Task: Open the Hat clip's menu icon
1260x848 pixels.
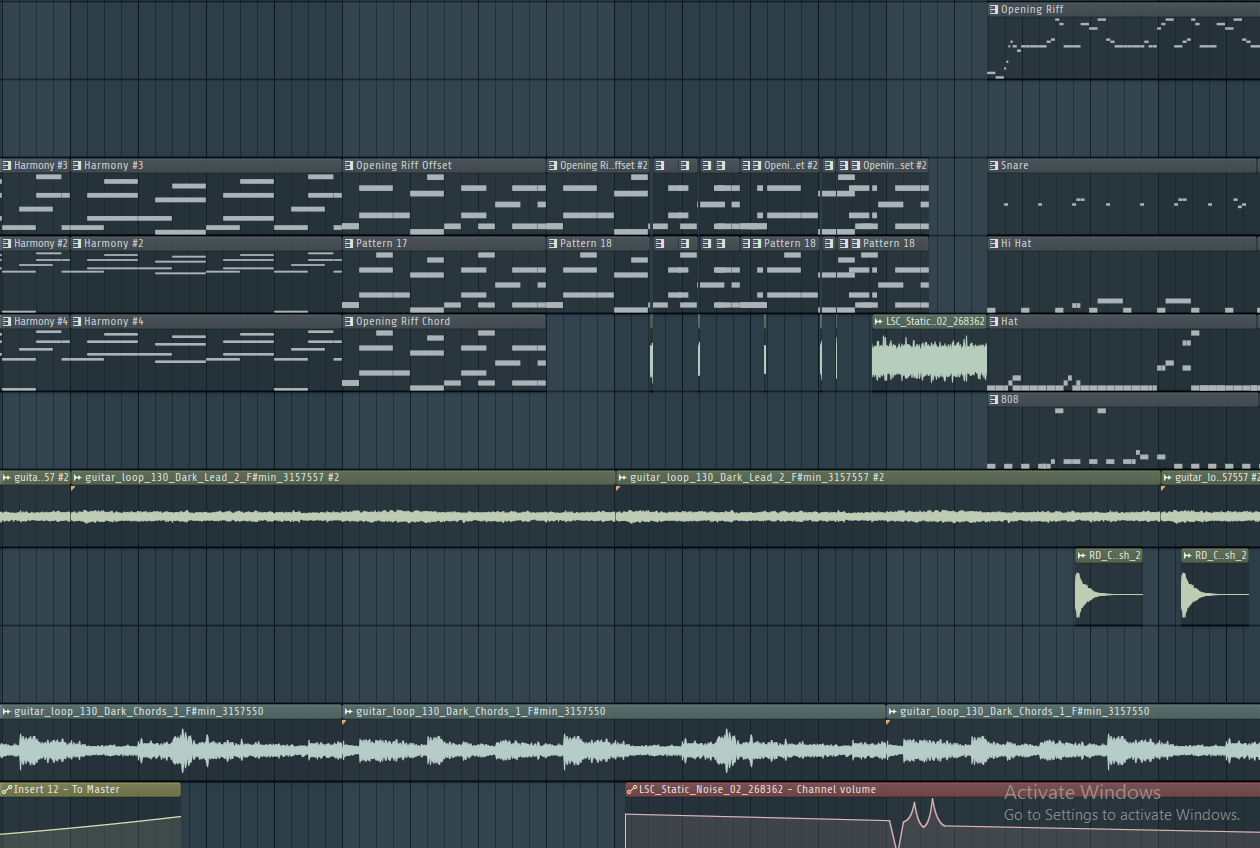Action: 994,322
